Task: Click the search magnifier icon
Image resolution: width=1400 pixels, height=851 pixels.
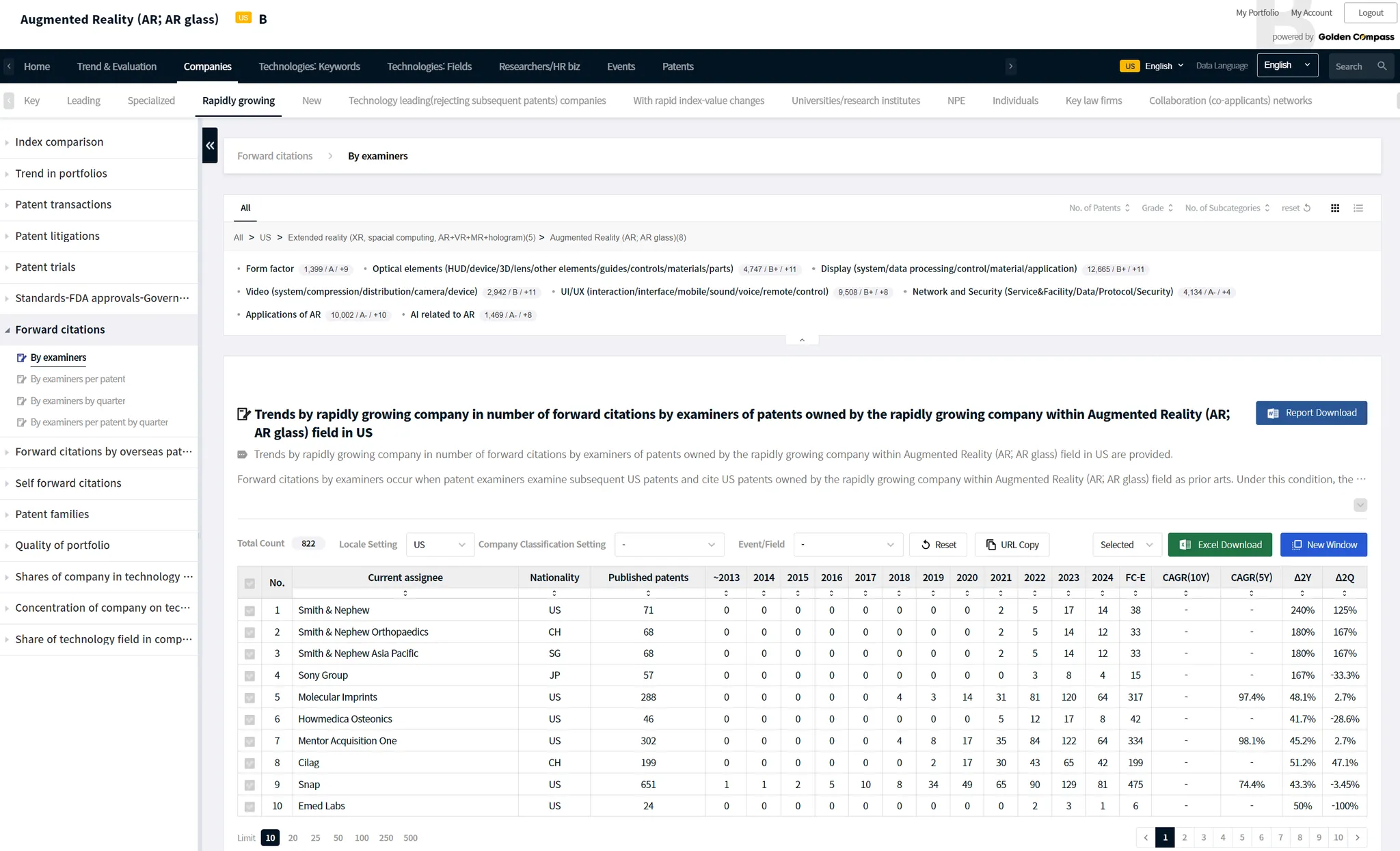Action: [1382, 66]
